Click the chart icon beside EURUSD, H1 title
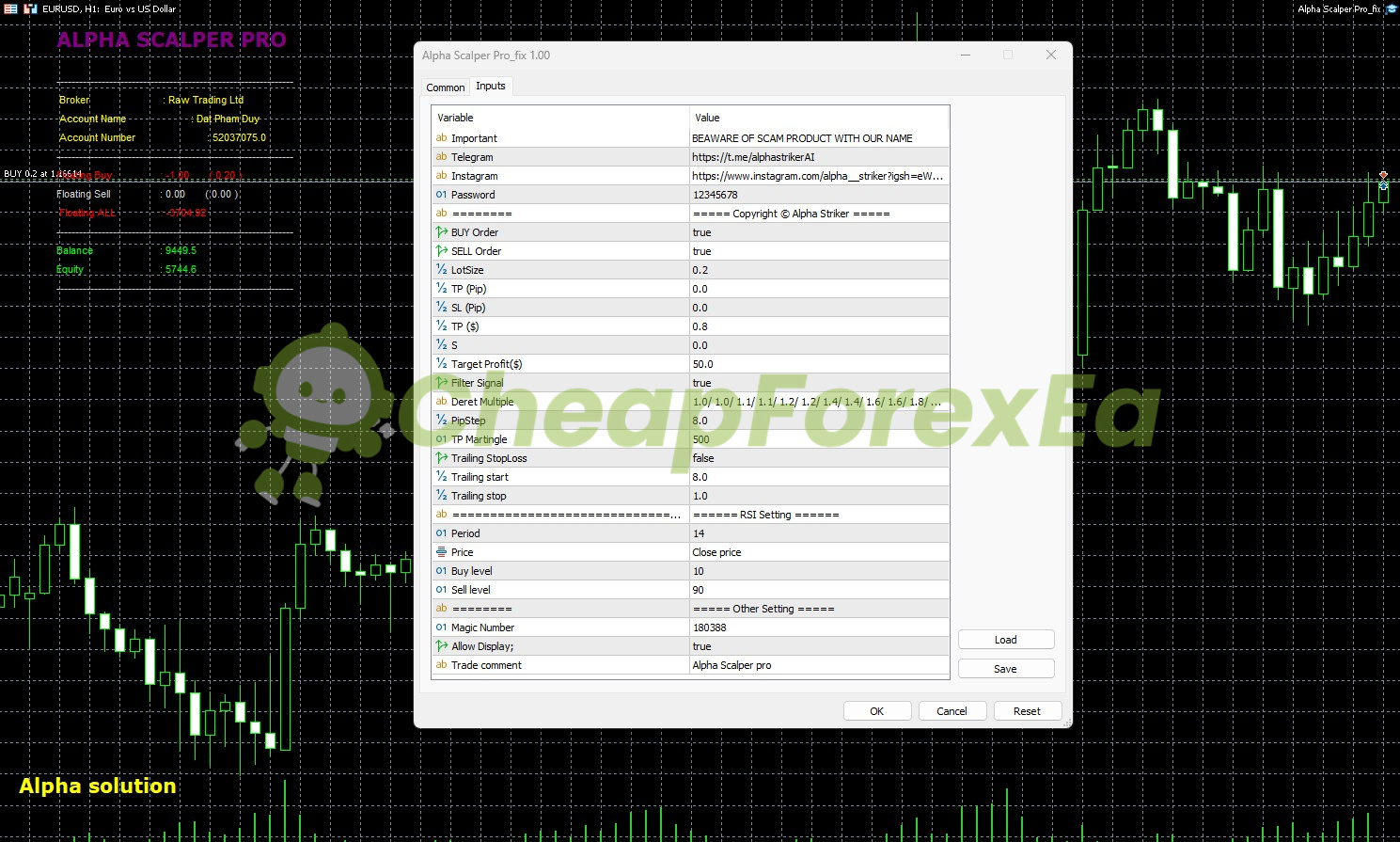 coord(31,8)
